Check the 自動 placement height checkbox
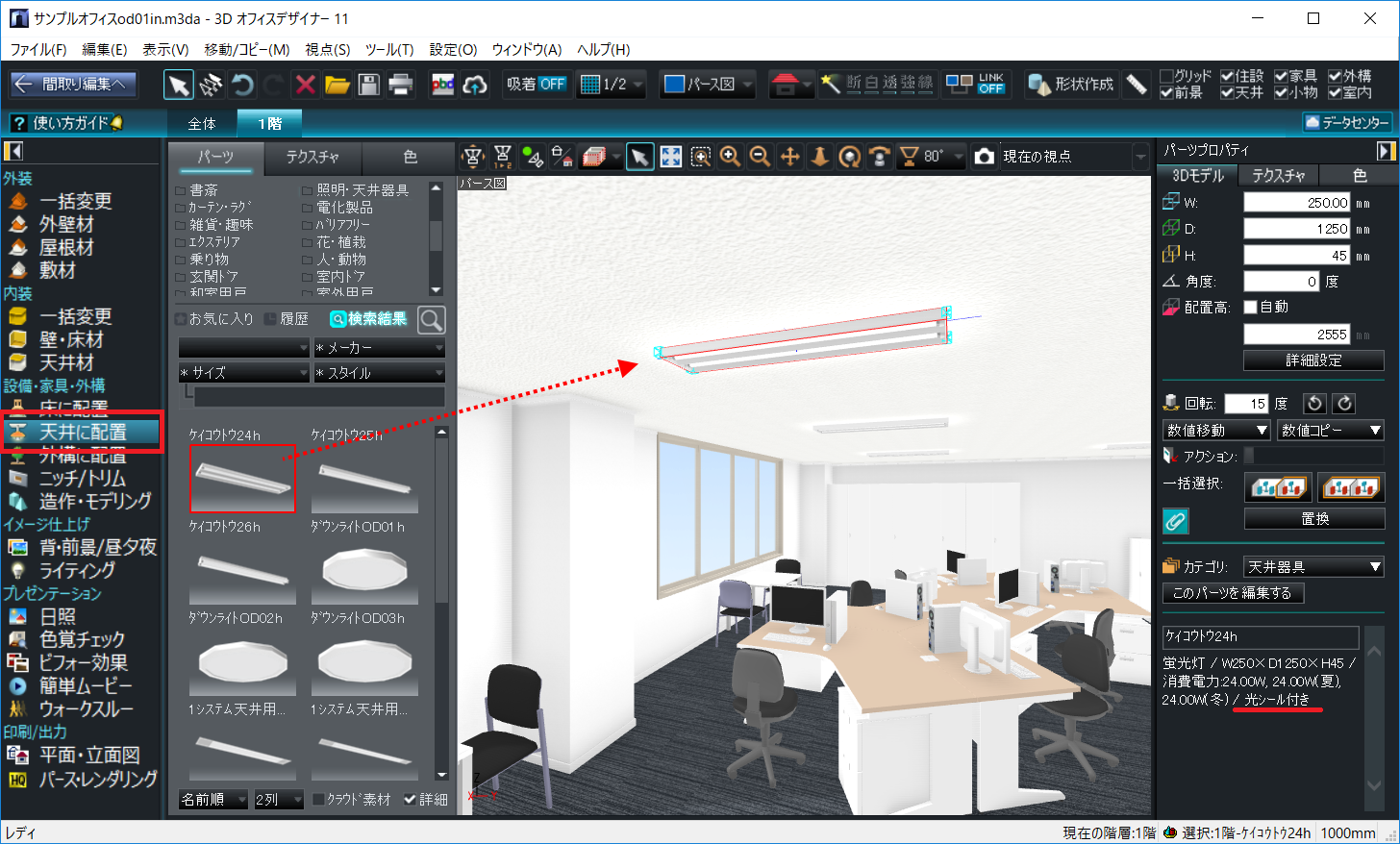Screen dimensions: 1400x844 pyautogui.click(x=1251, y=308)
